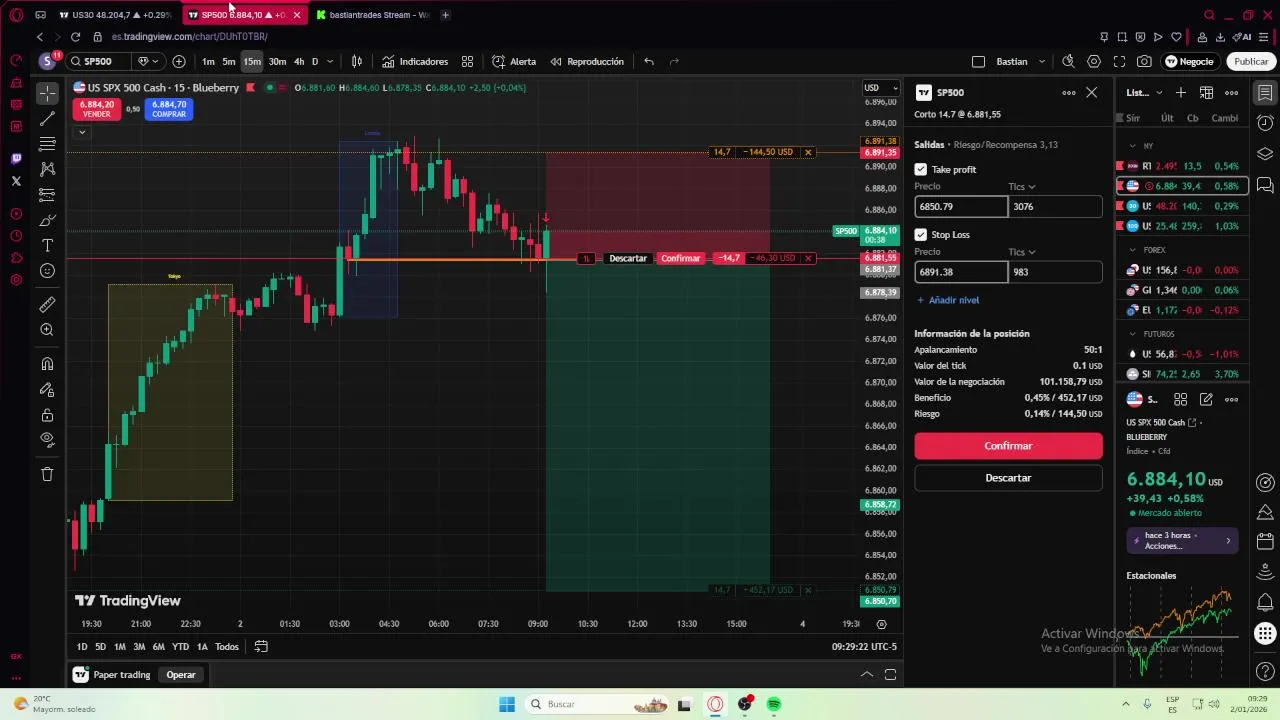1280x720 pixels.
Task: Hide all drawings with eye icon
Action: pos(47,439)
